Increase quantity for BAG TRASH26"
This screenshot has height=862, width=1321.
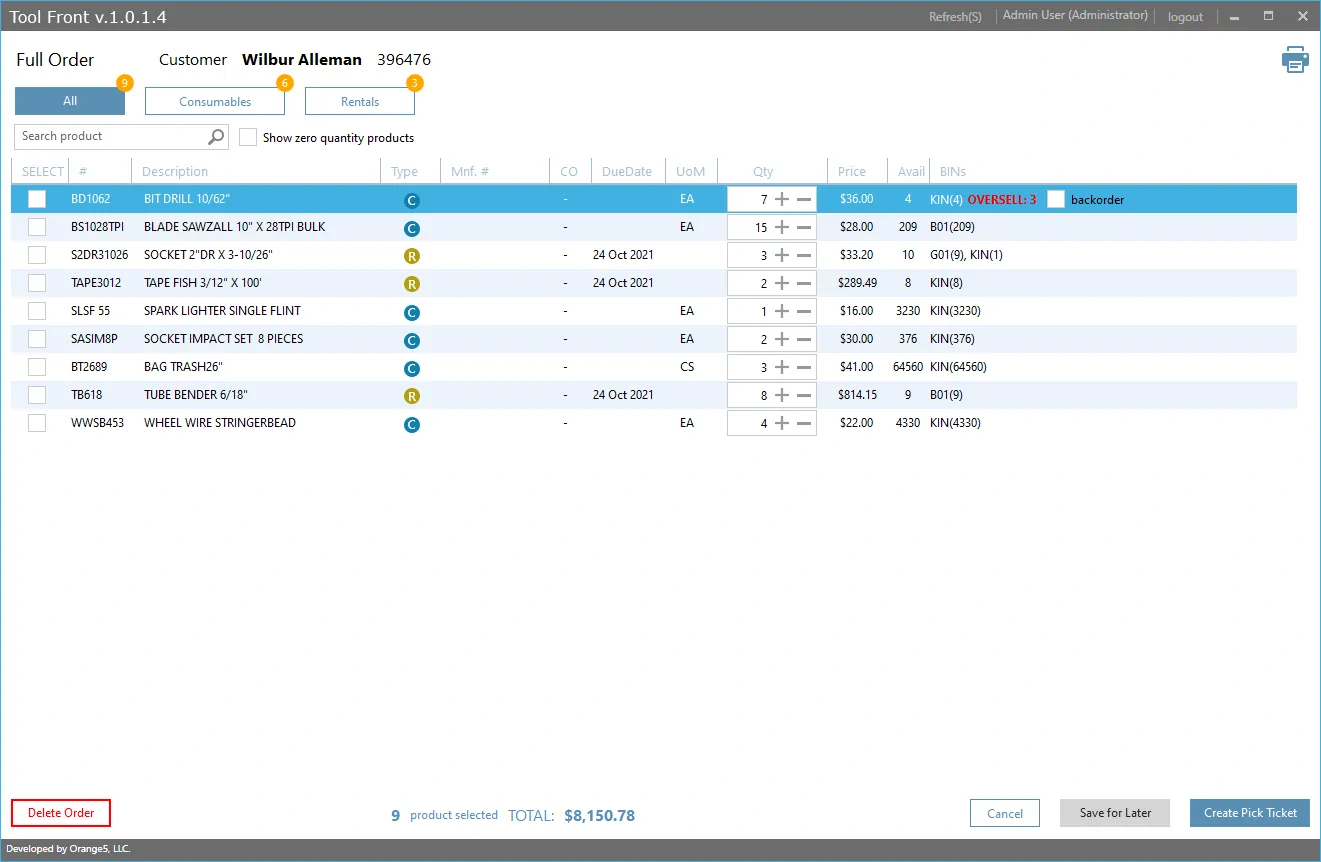(x=782, y=367)
